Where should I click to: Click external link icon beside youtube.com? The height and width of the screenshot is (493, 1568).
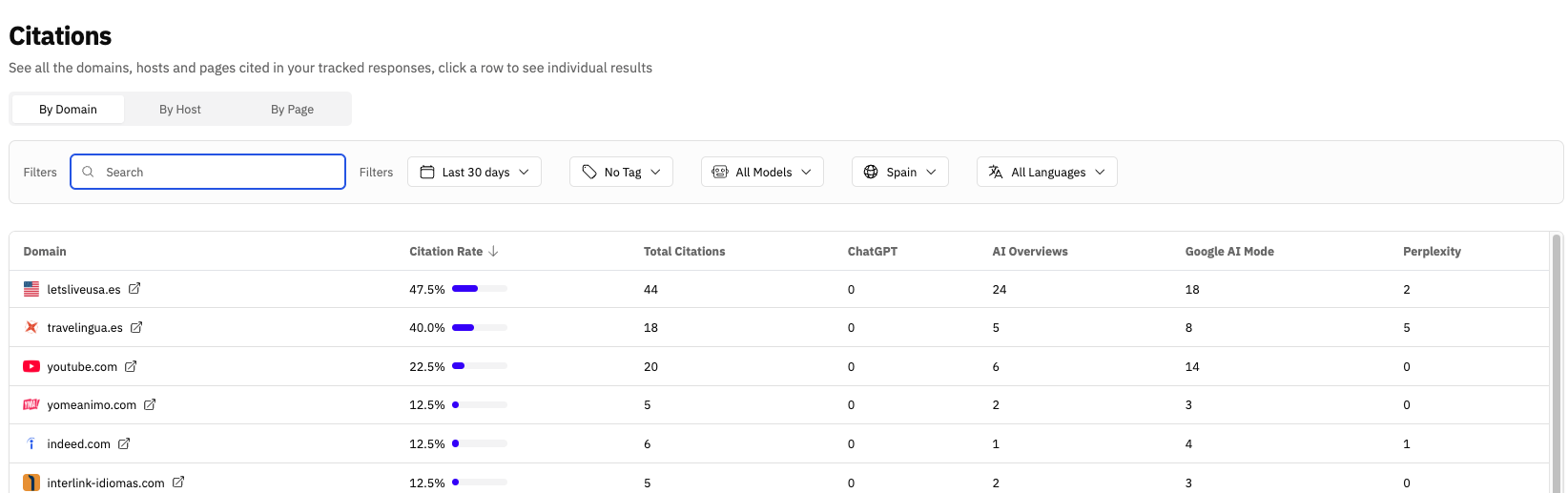(x=131, y=366)
